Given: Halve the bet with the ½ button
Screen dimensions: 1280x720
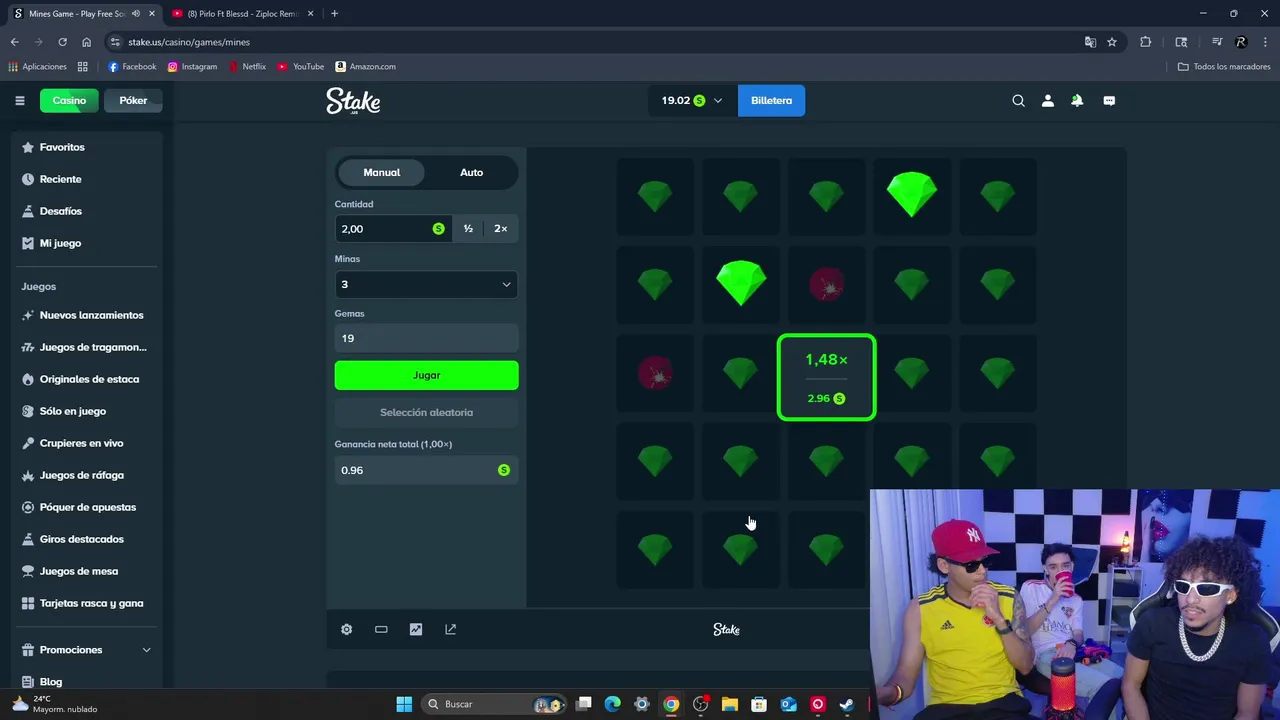Looking at the screenshot, I should click(x=468, y=229).
